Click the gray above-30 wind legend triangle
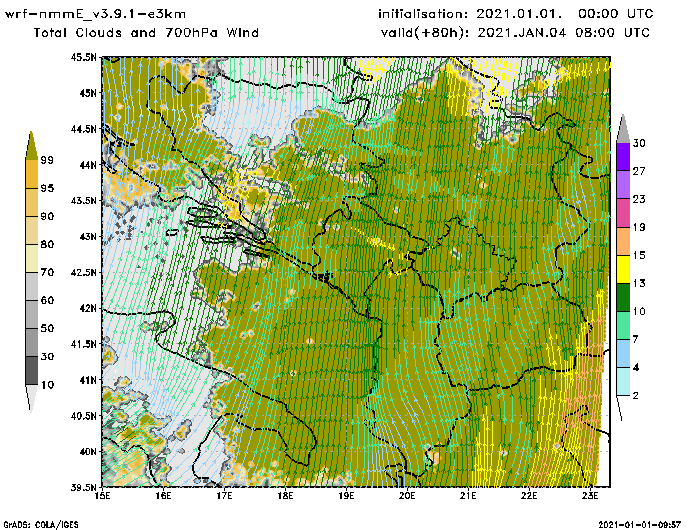The image size is (700, 530). coord(623,129)
